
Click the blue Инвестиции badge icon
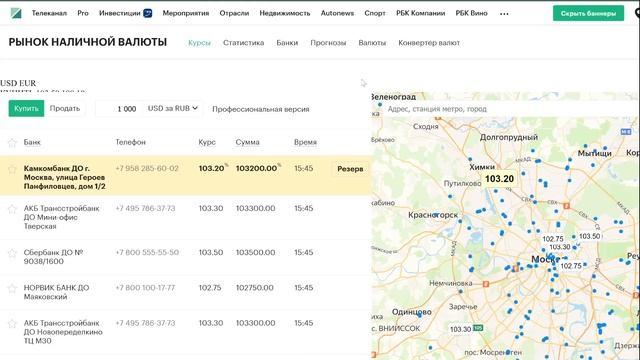pos(148,13)
